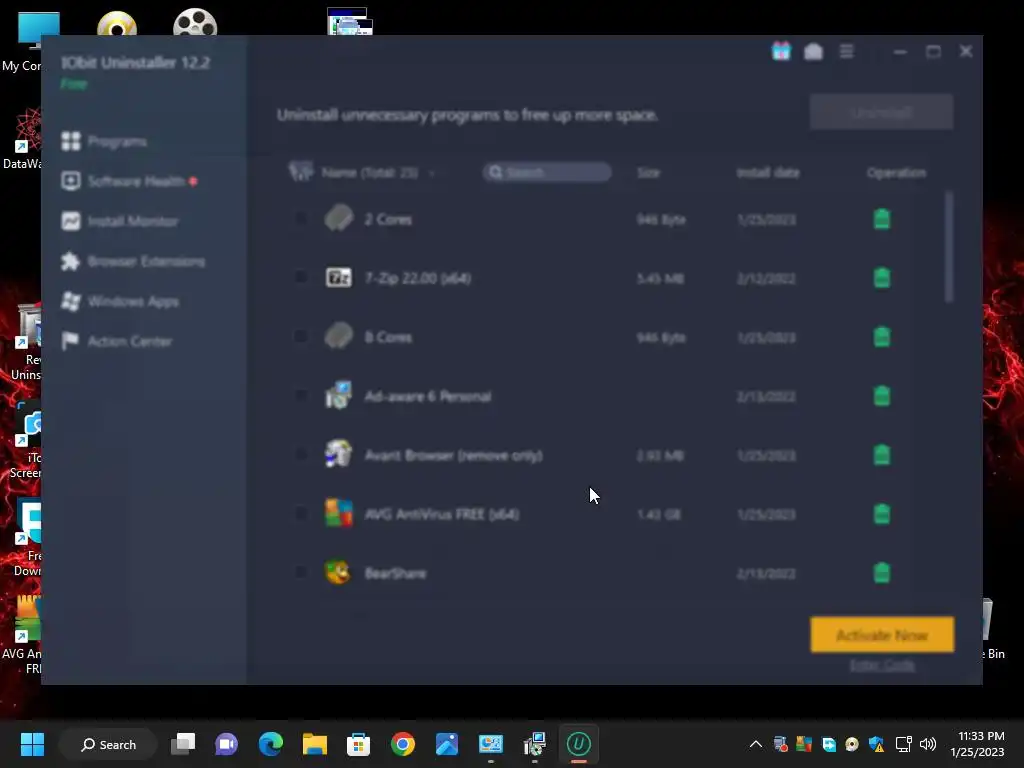Image resolution: width=1024 pixels, height=768 pixels.
Task: Select the Ad-aware 6 Personal entry
Action: pos(428,396)
